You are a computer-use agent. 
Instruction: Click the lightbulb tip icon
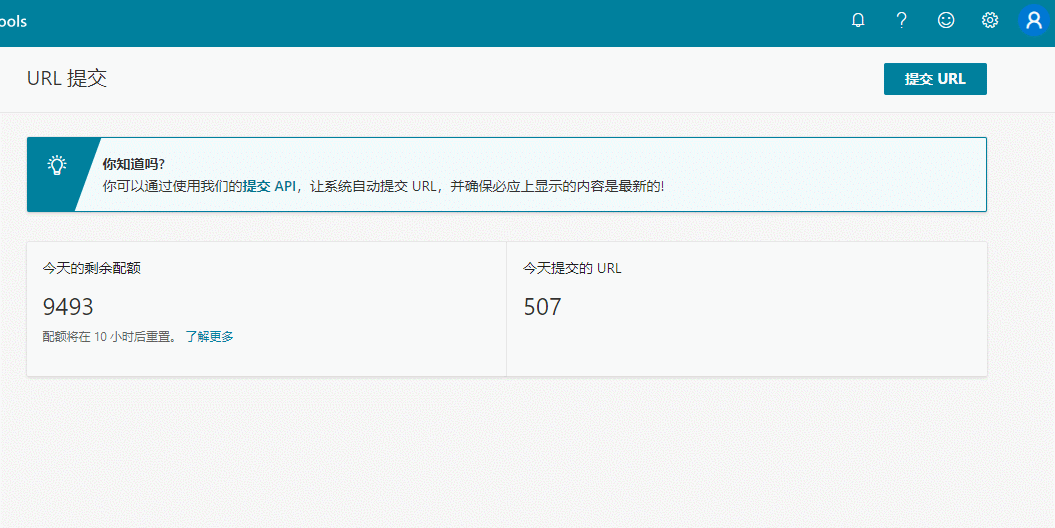(58, 165)
